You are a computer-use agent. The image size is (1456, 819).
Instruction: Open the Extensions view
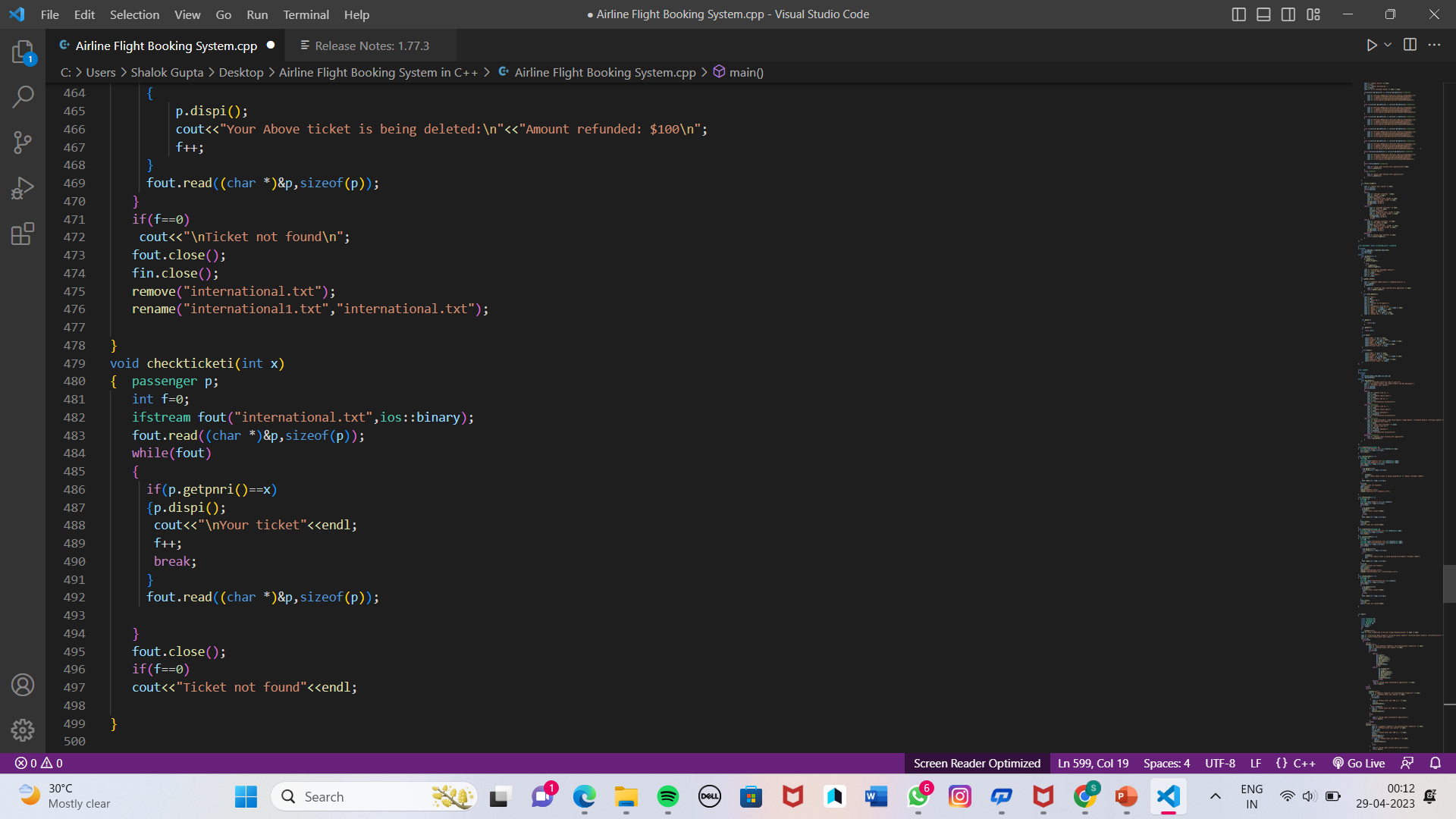coord(23,234)
